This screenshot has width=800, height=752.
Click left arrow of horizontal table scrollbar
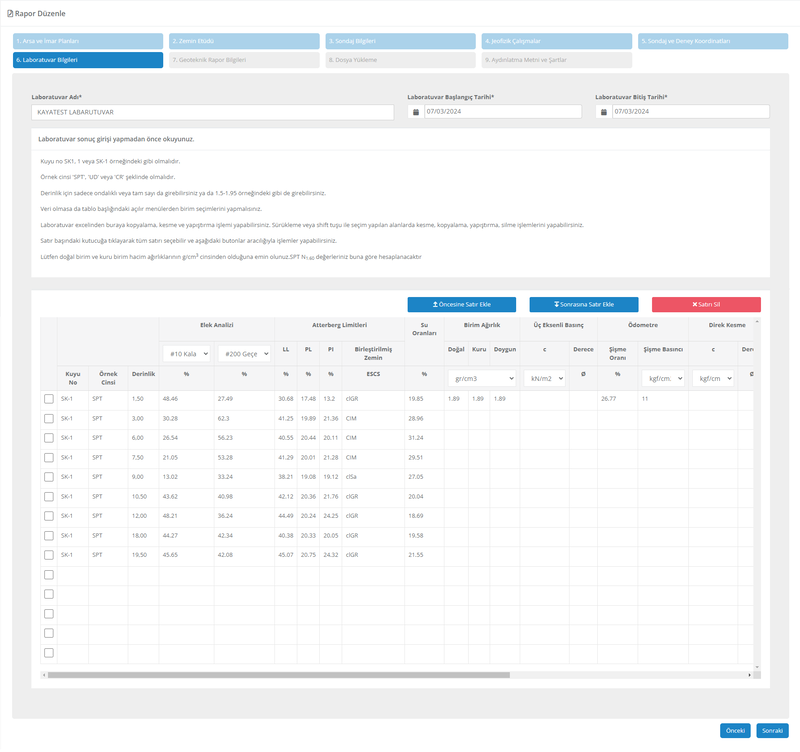pyautogui.click(x=44, y=675)
